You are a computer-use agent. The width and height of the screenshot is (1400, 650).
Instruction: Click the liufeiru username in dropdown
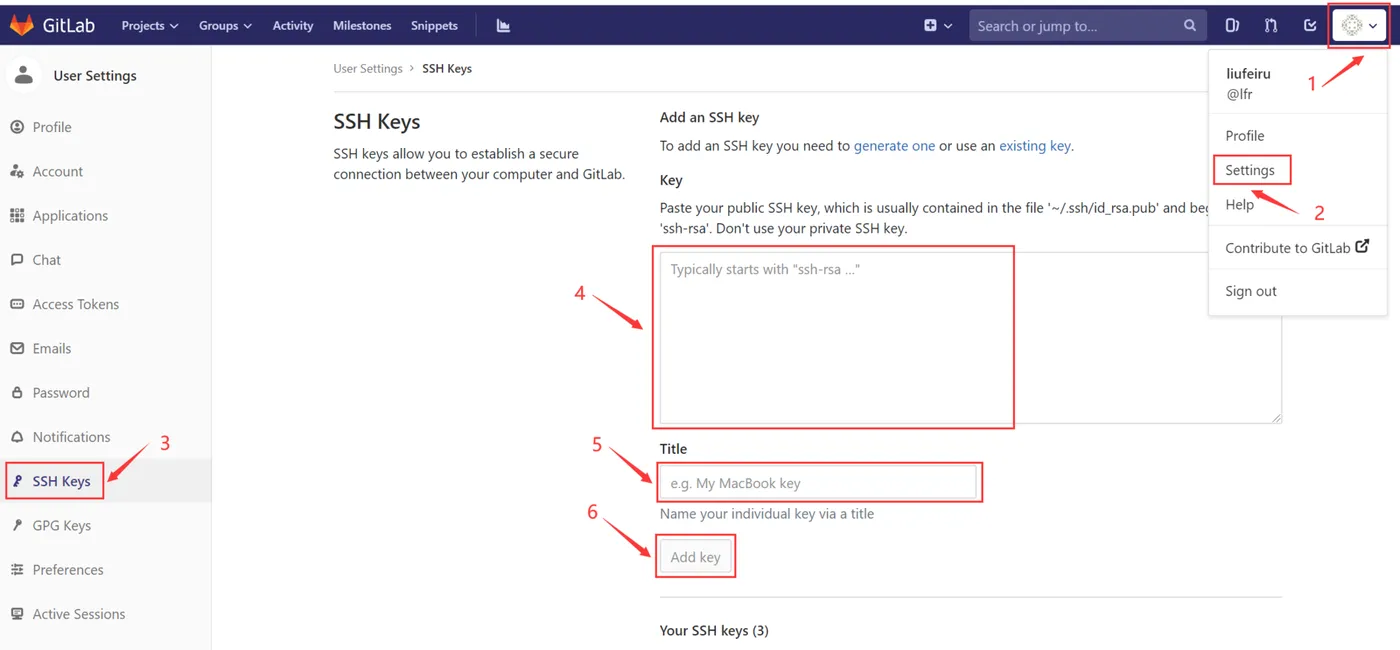point(1248,74)
